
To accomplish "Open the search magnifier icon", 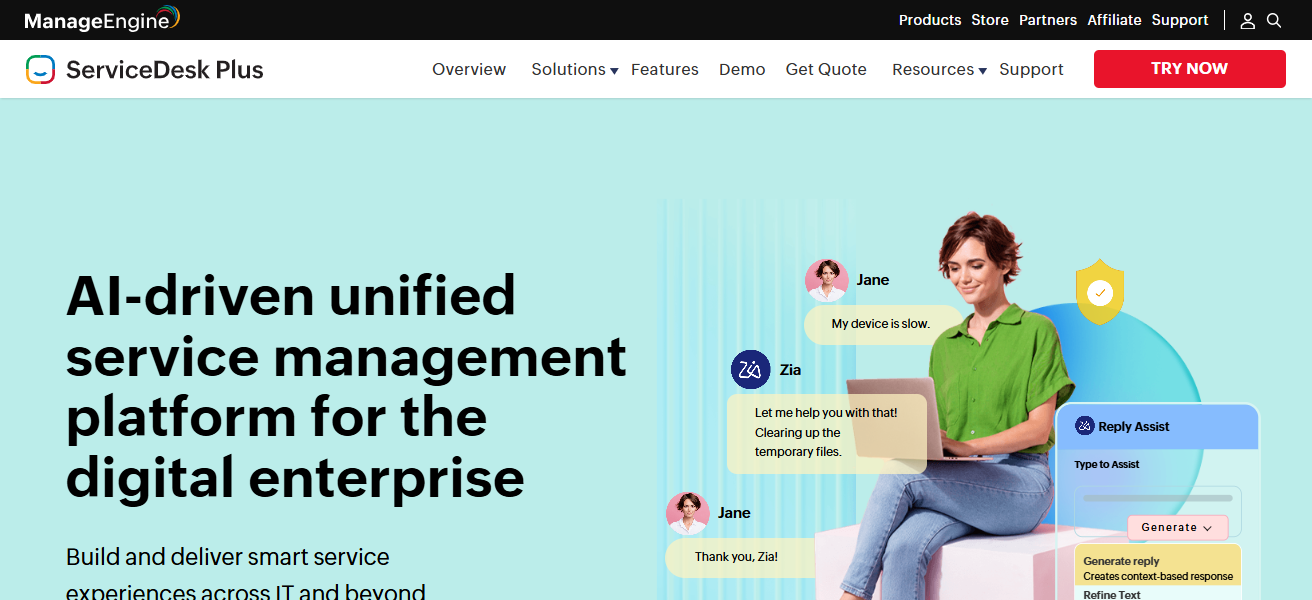I will coord(1274,20).
